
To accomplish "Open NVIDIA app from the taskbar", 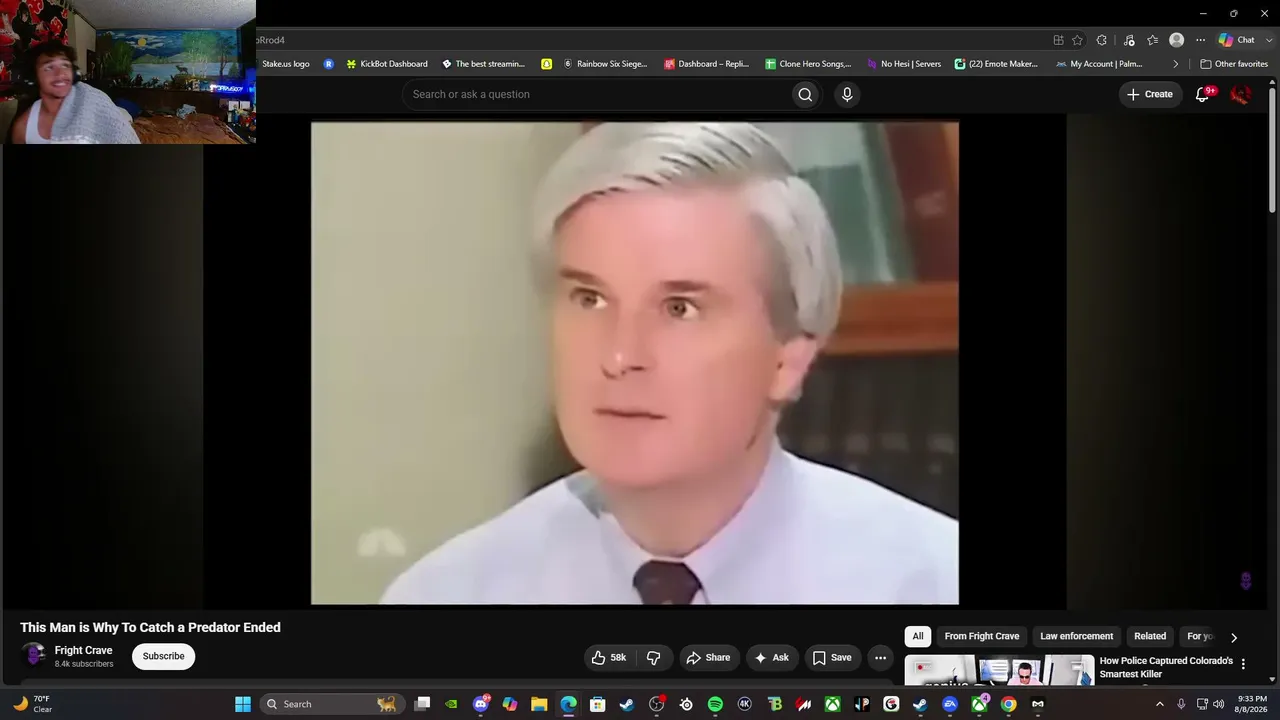I will point(452,704).
